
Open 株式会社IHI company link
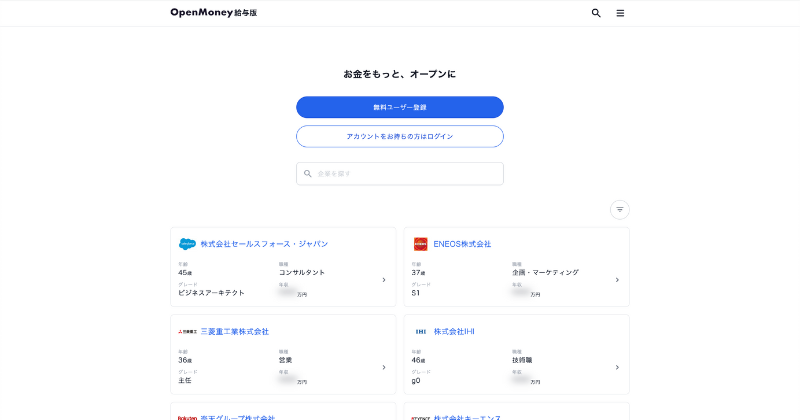[454, 332]
